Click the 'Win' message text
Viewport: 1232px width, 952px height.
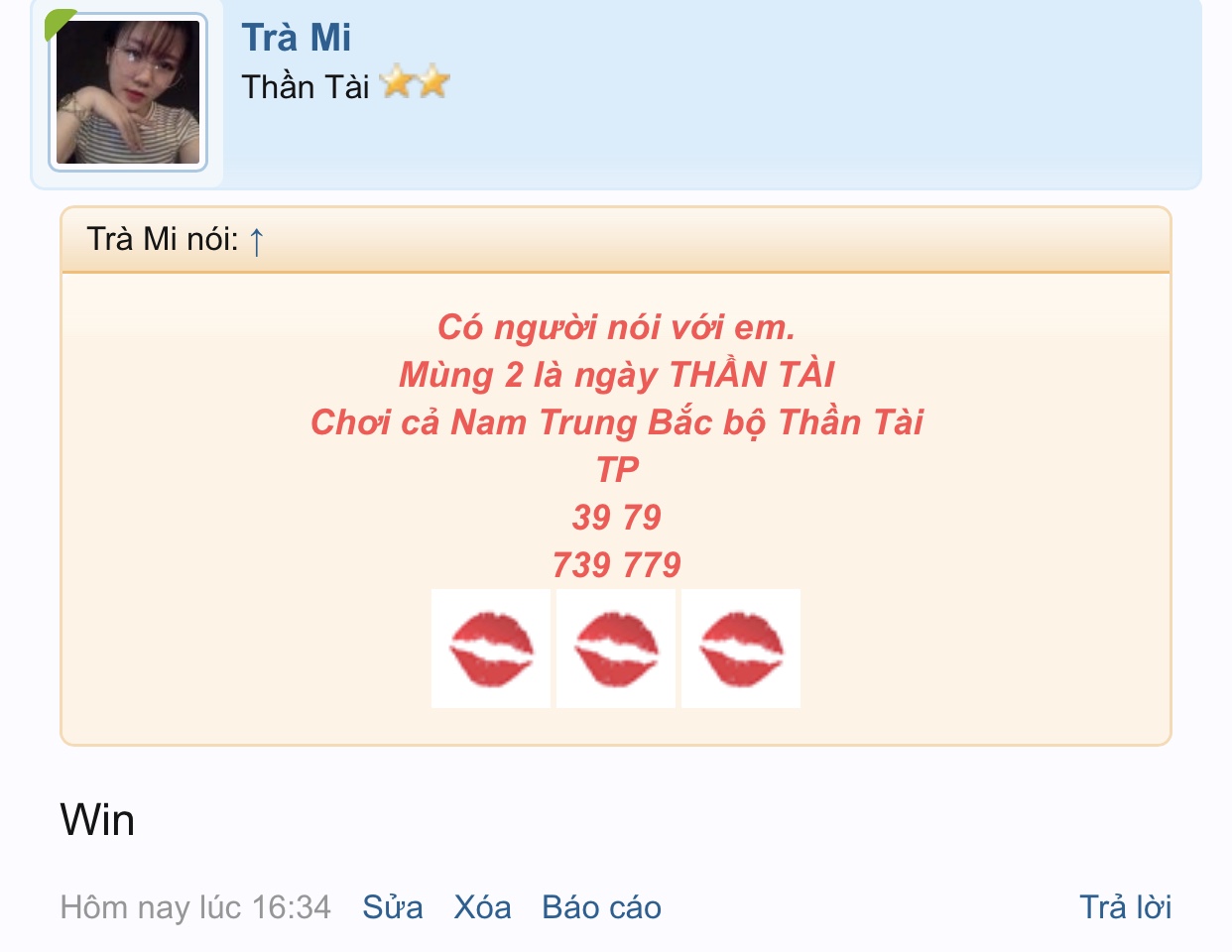97,820
